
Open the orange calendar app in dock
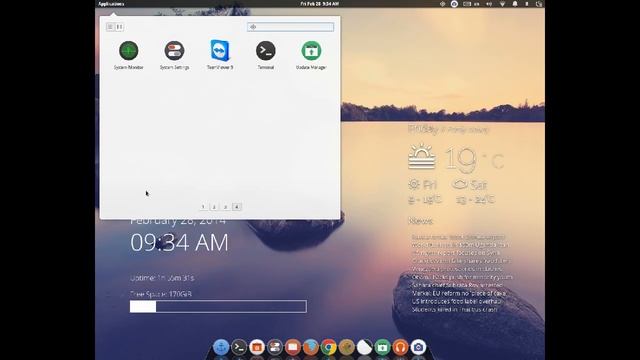(x=257, y=347)
